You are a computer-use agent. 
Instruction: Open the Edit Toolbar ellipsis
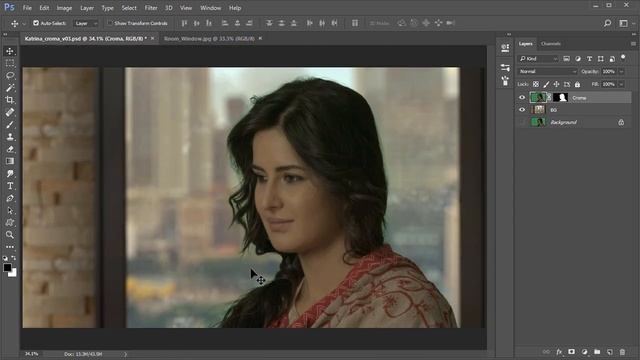click(10, 247)
